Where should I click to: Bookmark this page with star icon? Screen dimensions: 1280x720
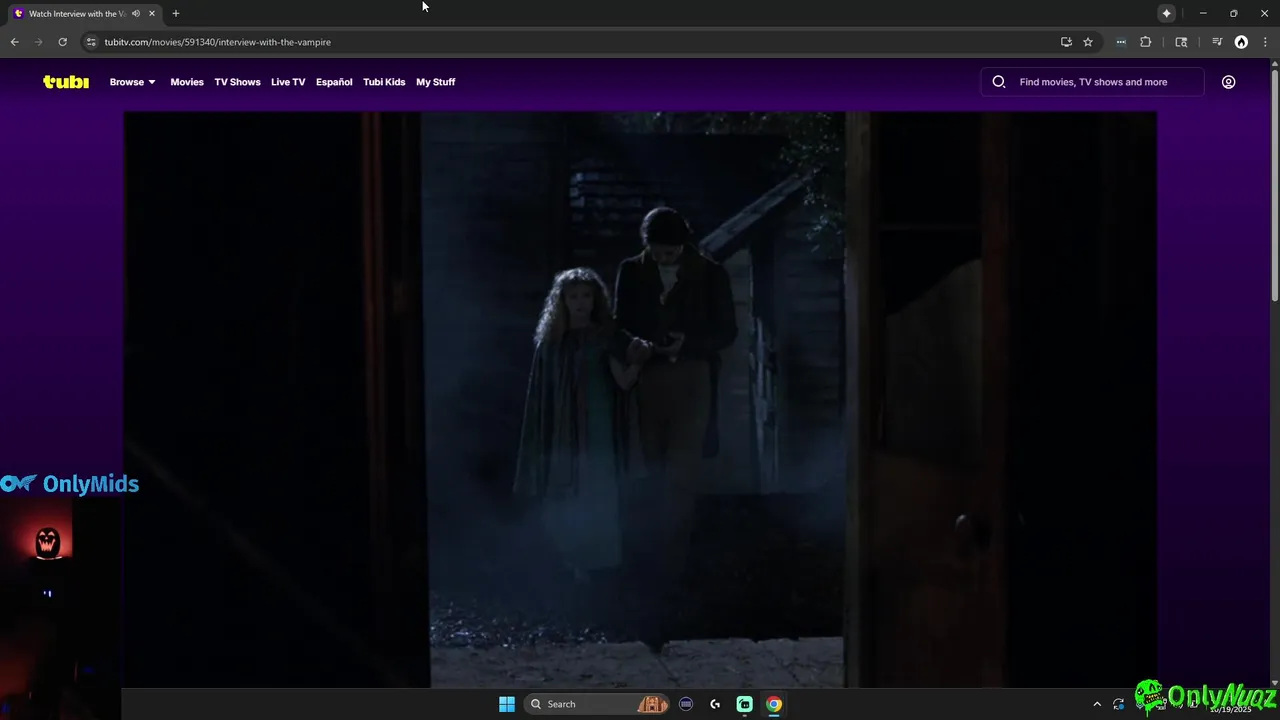(x=1088, y=42)
